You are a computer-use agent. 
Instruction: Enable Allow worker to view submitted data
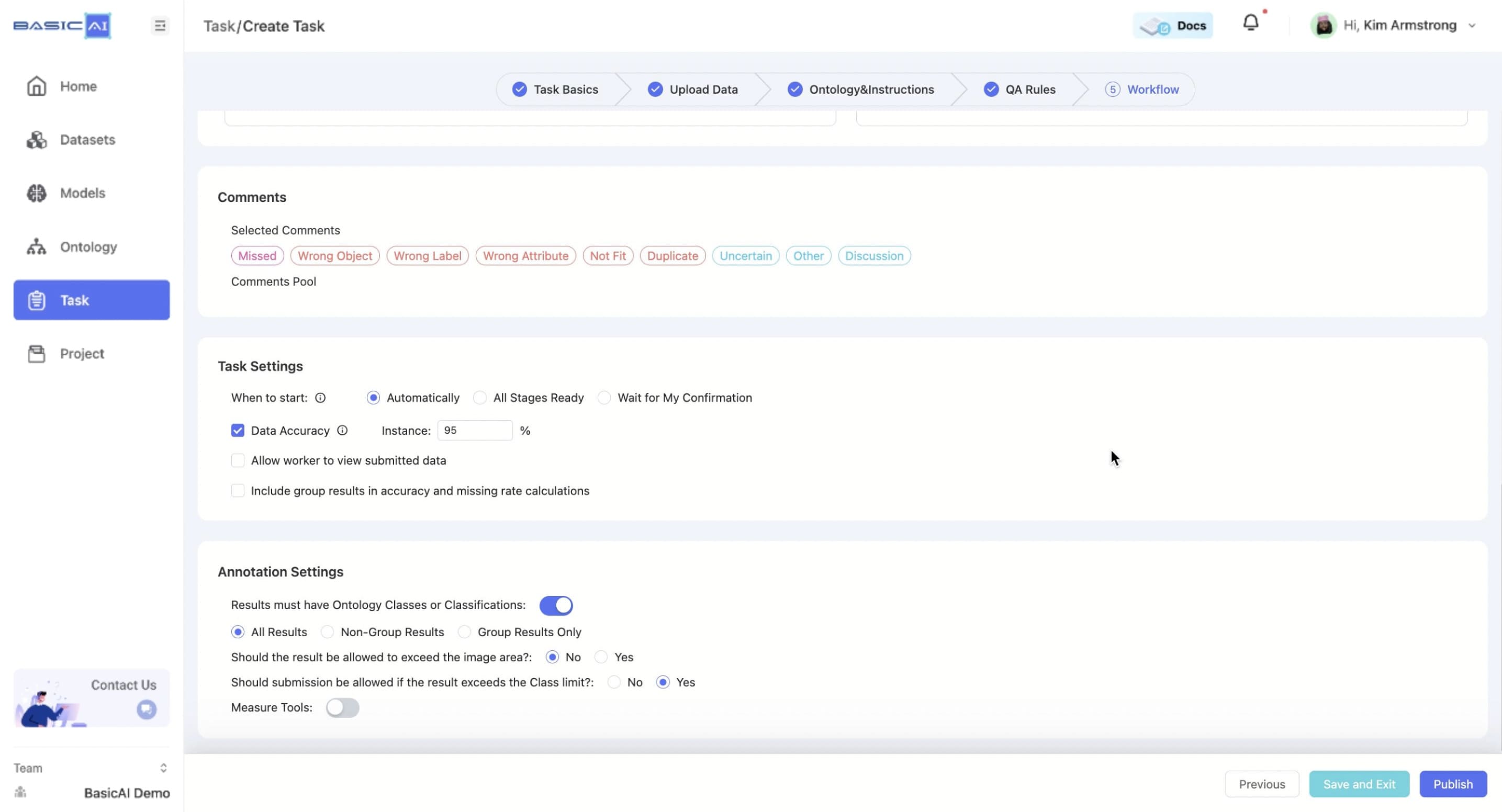point(237,460)
